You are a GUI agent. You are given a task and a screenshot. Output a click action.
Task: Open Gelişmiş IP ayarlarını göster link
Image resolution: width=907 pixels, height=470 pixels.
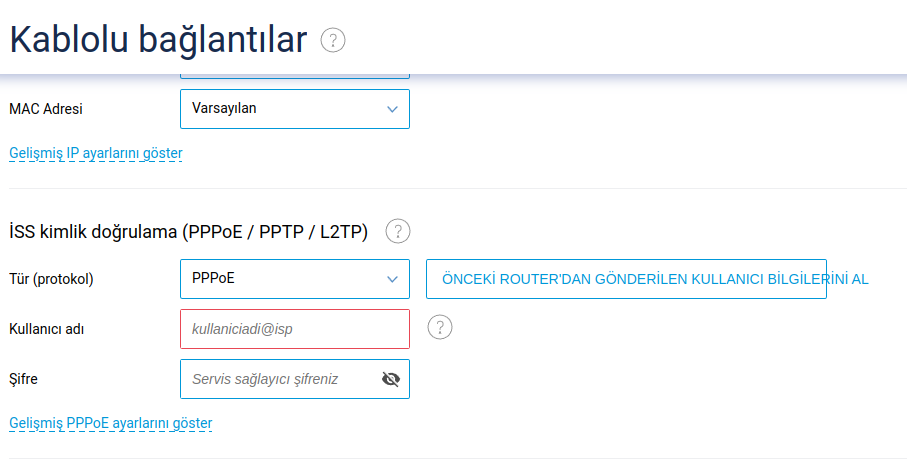click(96, 153)
